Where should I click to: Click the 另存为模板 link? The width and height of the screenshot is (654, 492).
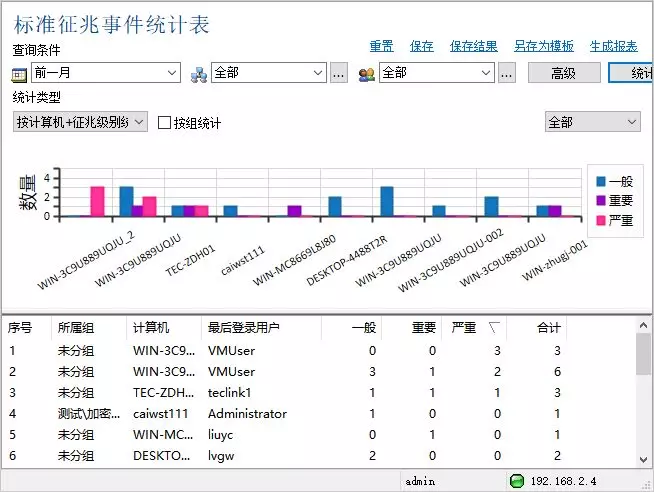pos(544,46)
